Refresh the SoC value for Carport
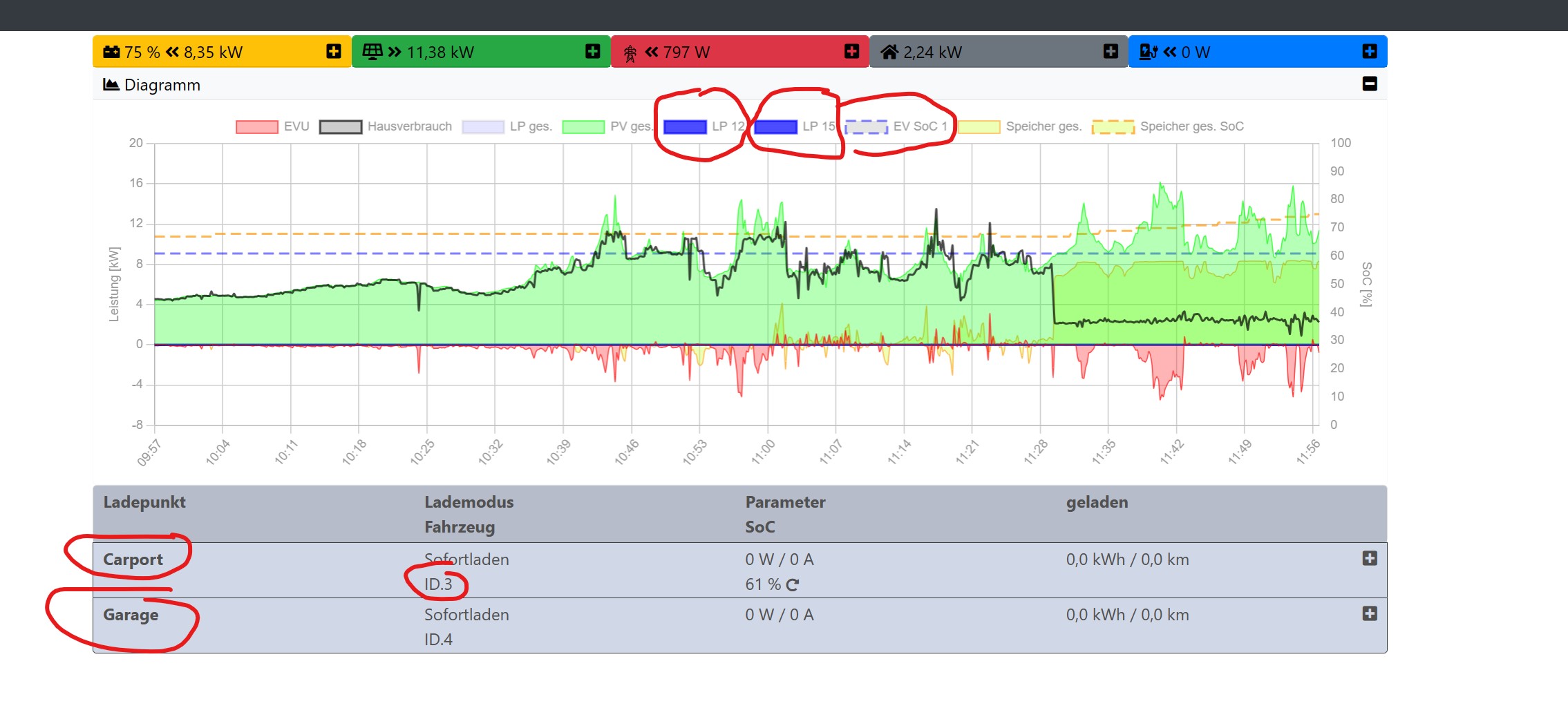1568x717 pixels. point(793,585)
